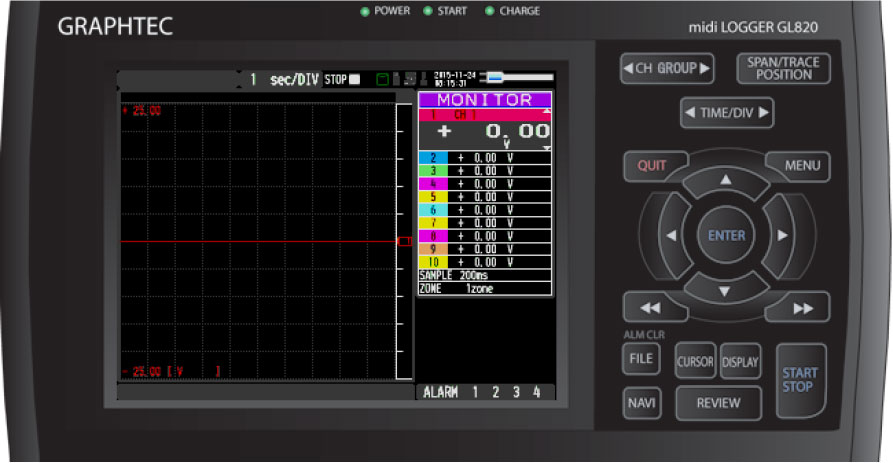Screen dimensions: 893x463
Task: Click channel 3 green color label
Action: [x=433, y=171]
